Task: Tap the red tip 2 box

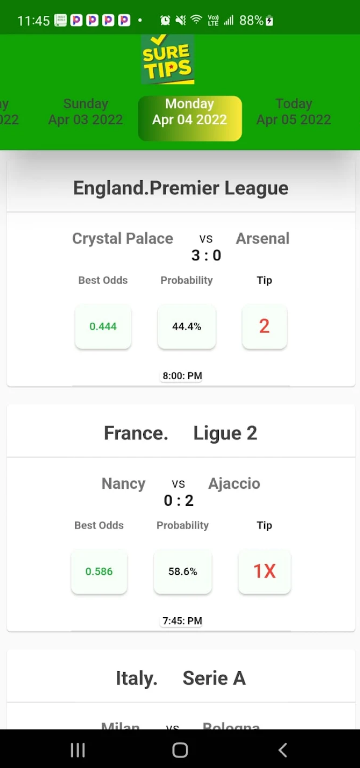Action: click(264, 327)
